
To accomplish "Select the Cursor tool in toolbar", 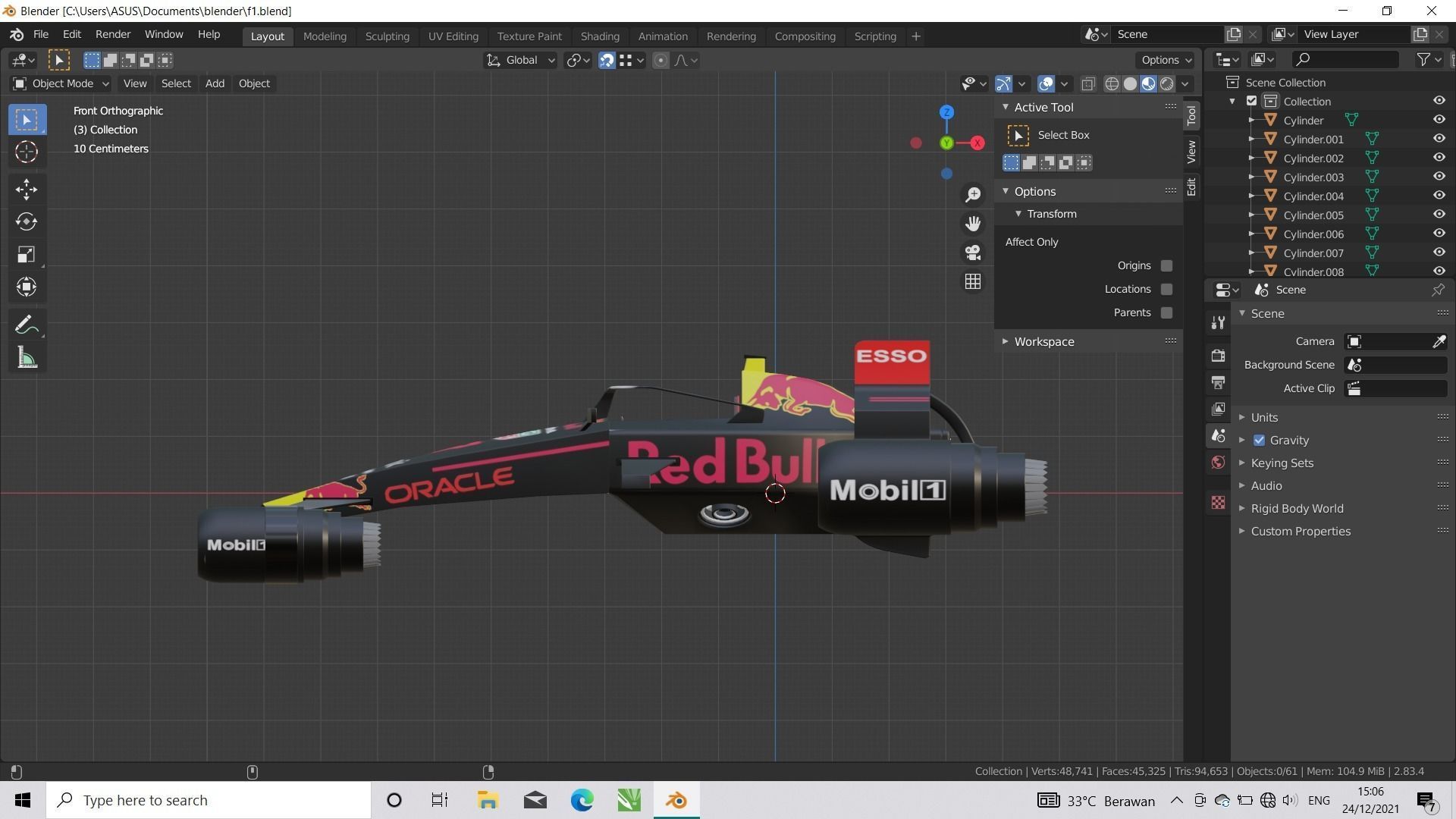I will pyautogui.click(x=27, y=152).
